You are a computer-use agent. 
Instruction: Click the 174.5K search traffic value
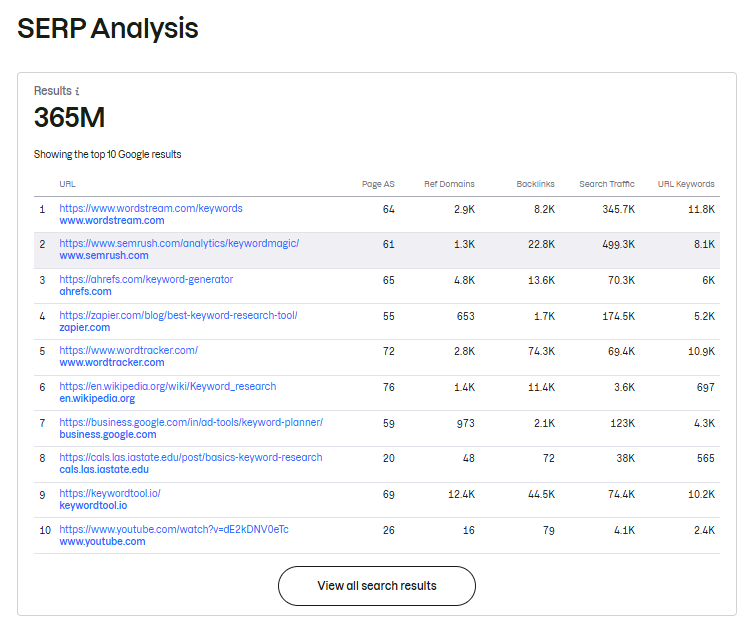tap(619, 316)
